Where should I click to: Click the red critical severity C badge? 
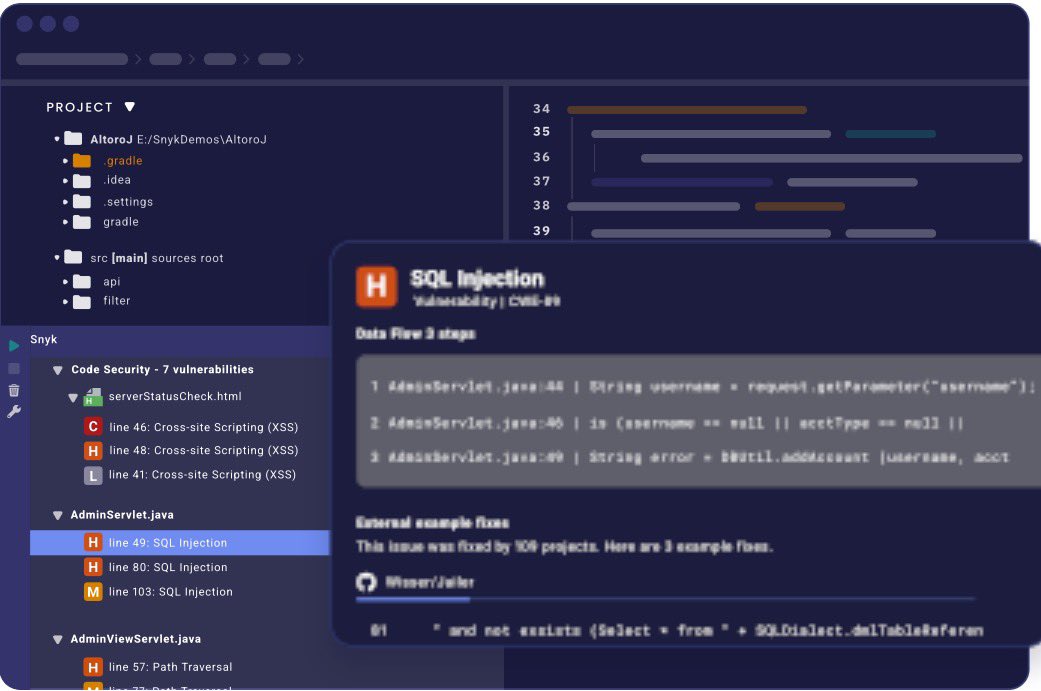tap(93, 427)
